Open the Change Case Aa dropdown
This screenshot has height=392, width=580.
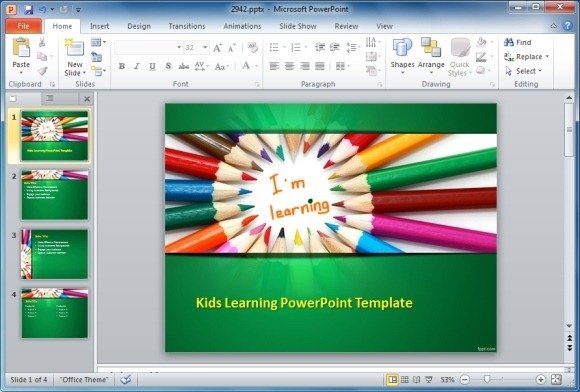(222, 67)
